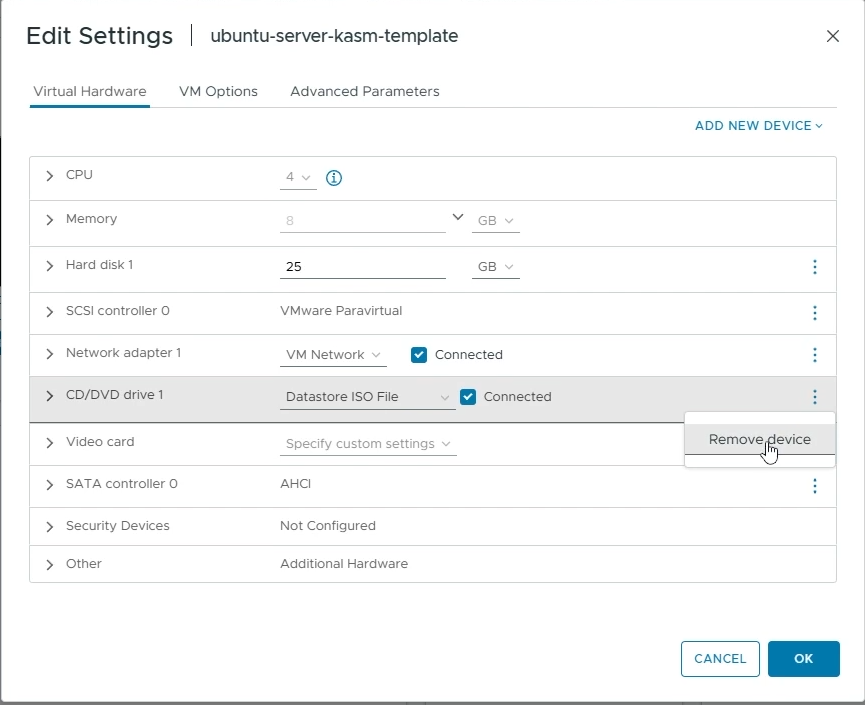
Task: Open SCSI controller 0 actions menu
Action: pos(814,312)
